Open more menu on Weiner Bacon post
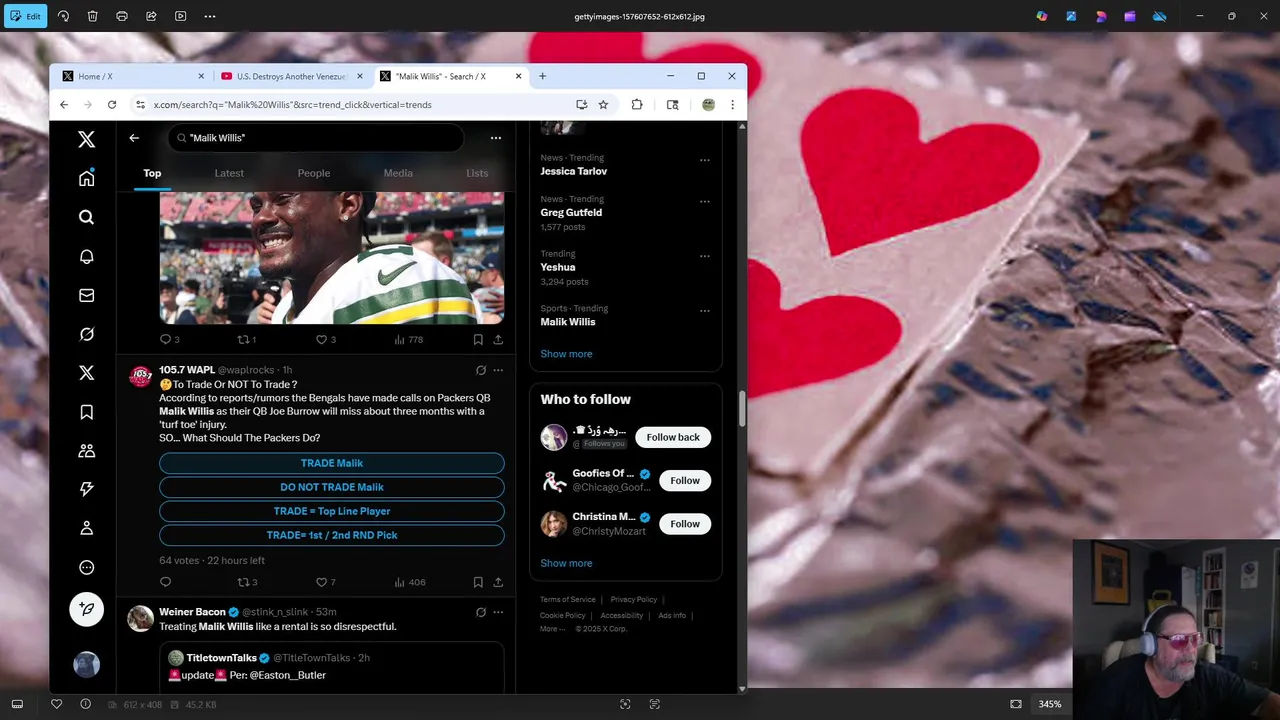 point(498,612)
